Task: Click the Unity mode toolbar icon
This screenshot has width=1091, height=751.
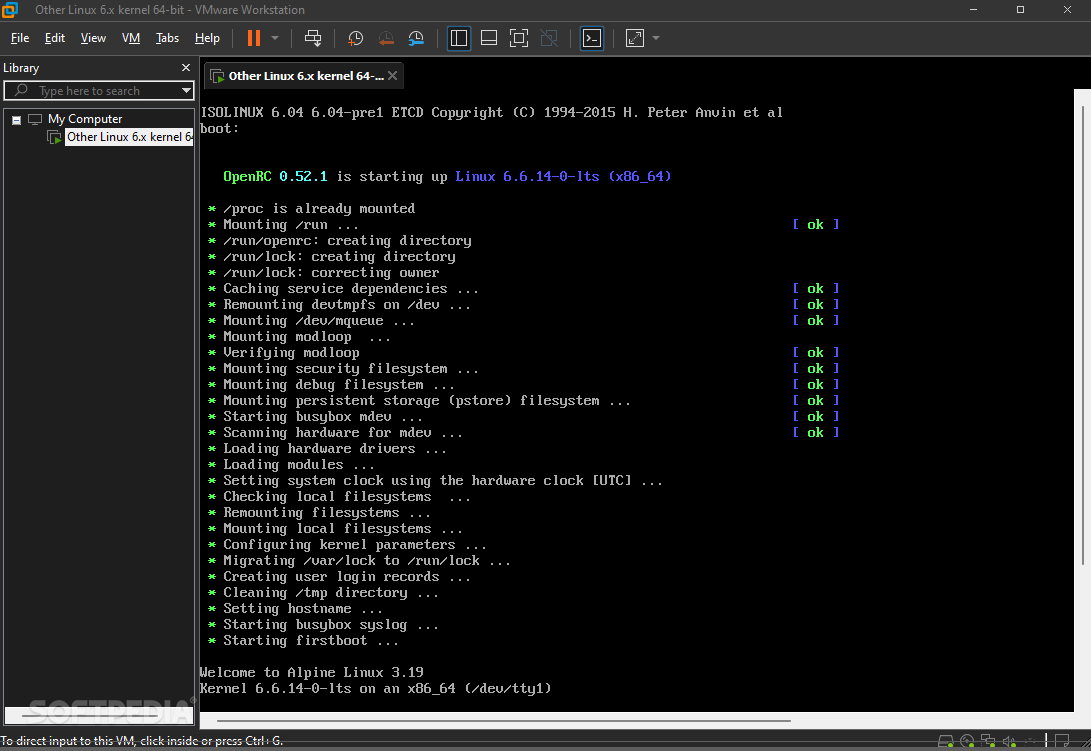Action: (549, 38)
